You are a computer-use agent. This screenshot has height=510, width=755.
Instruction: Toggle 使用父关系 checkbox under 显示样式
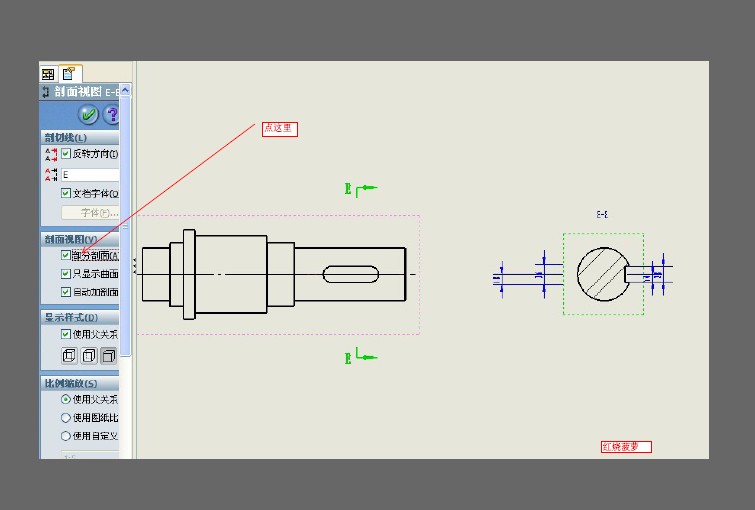[66, 334]
